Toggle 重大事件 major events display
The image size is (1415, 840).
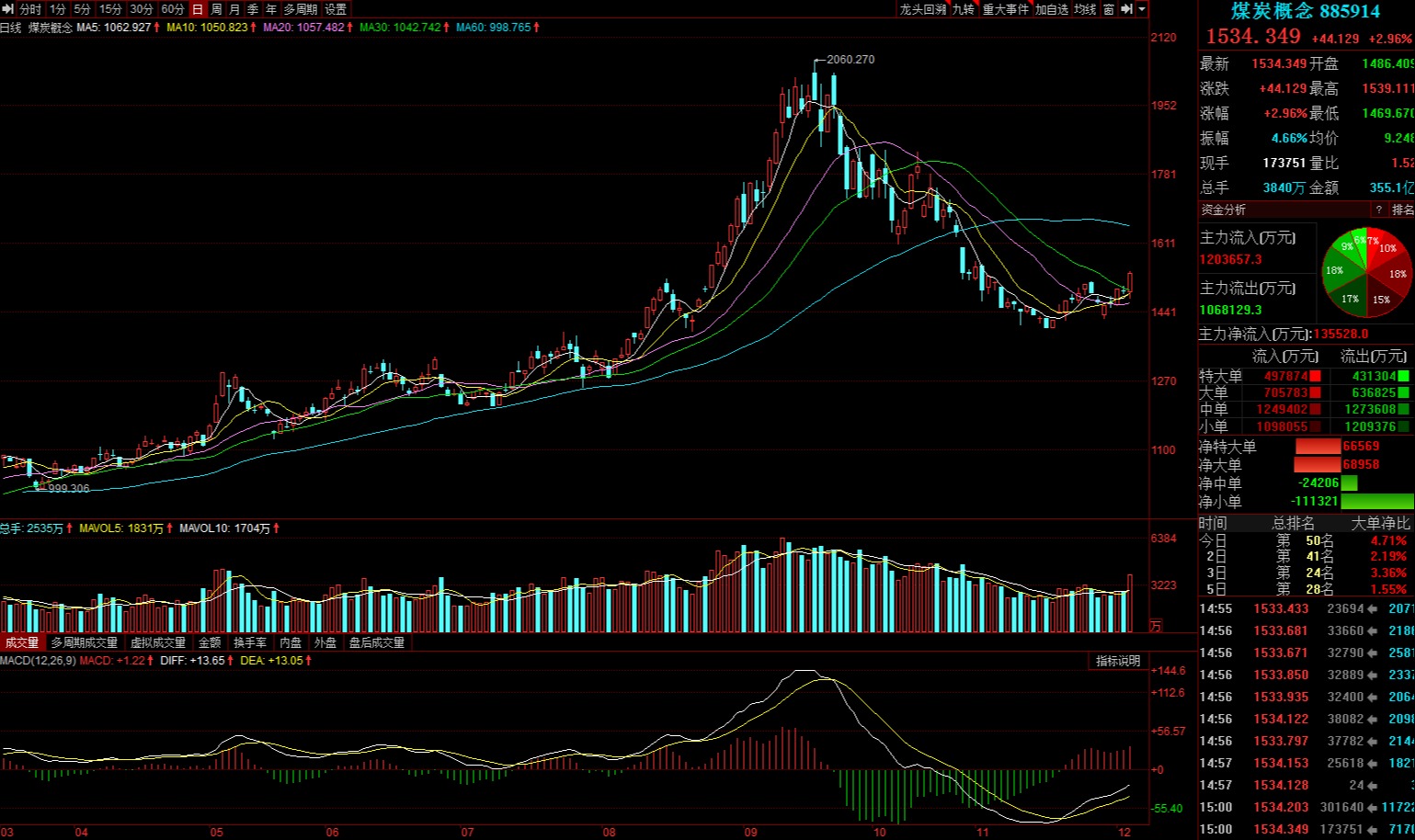coord(1006,9)
